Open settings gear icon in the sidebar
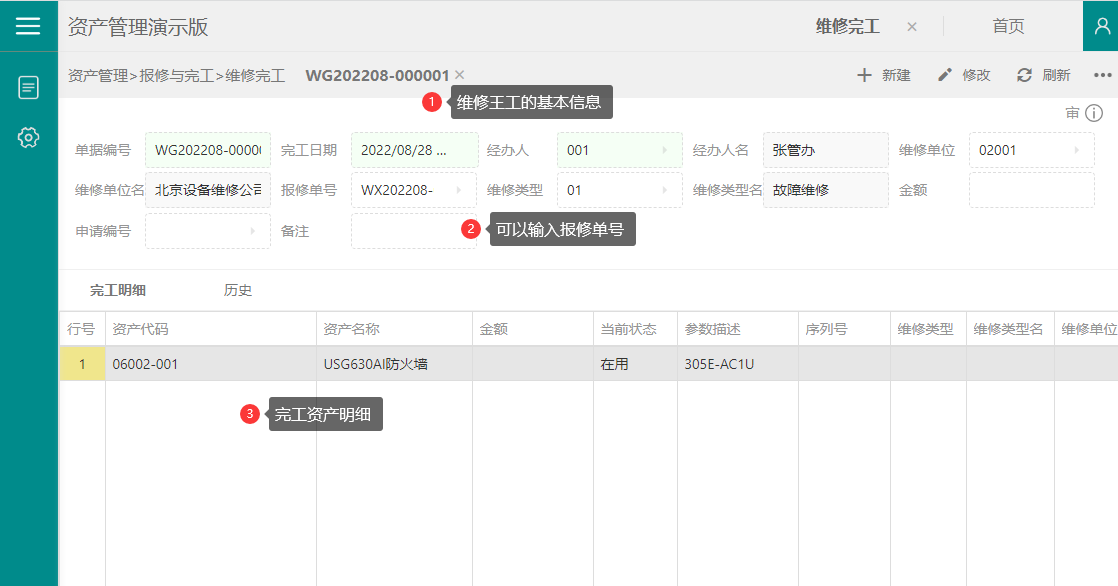 [29, 138]
